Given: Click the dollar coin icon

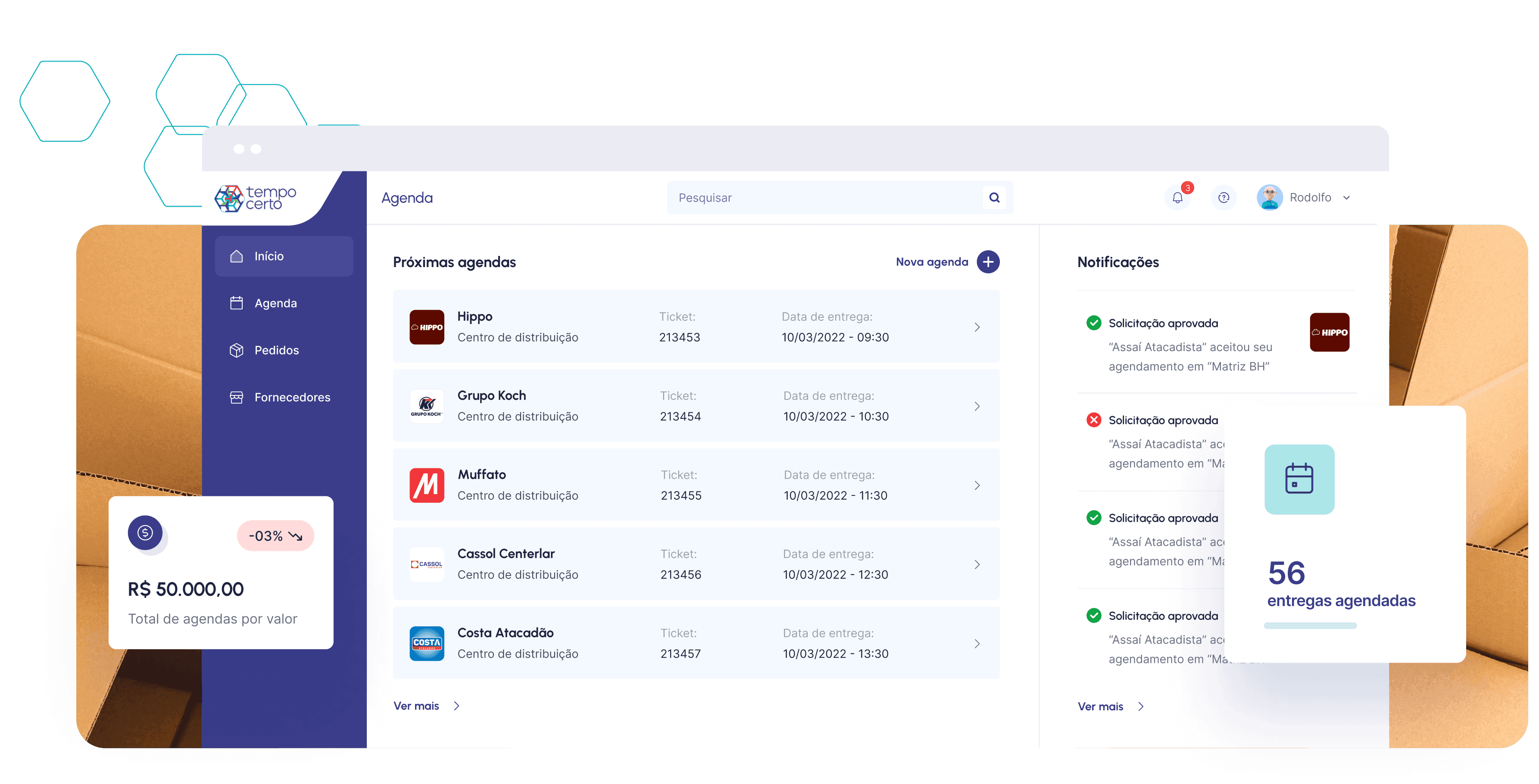Looking at the screenshot, I should [x=145, y=532].
